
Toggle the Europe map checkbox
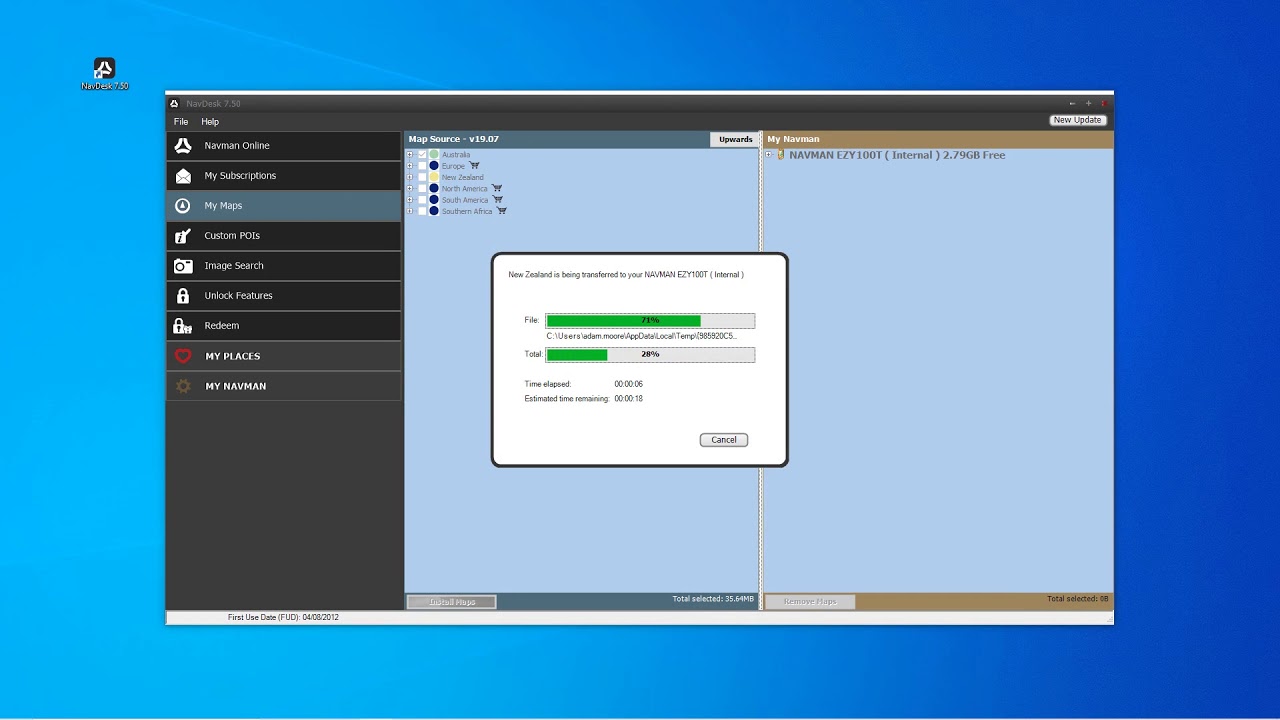(x=422, y=166)
